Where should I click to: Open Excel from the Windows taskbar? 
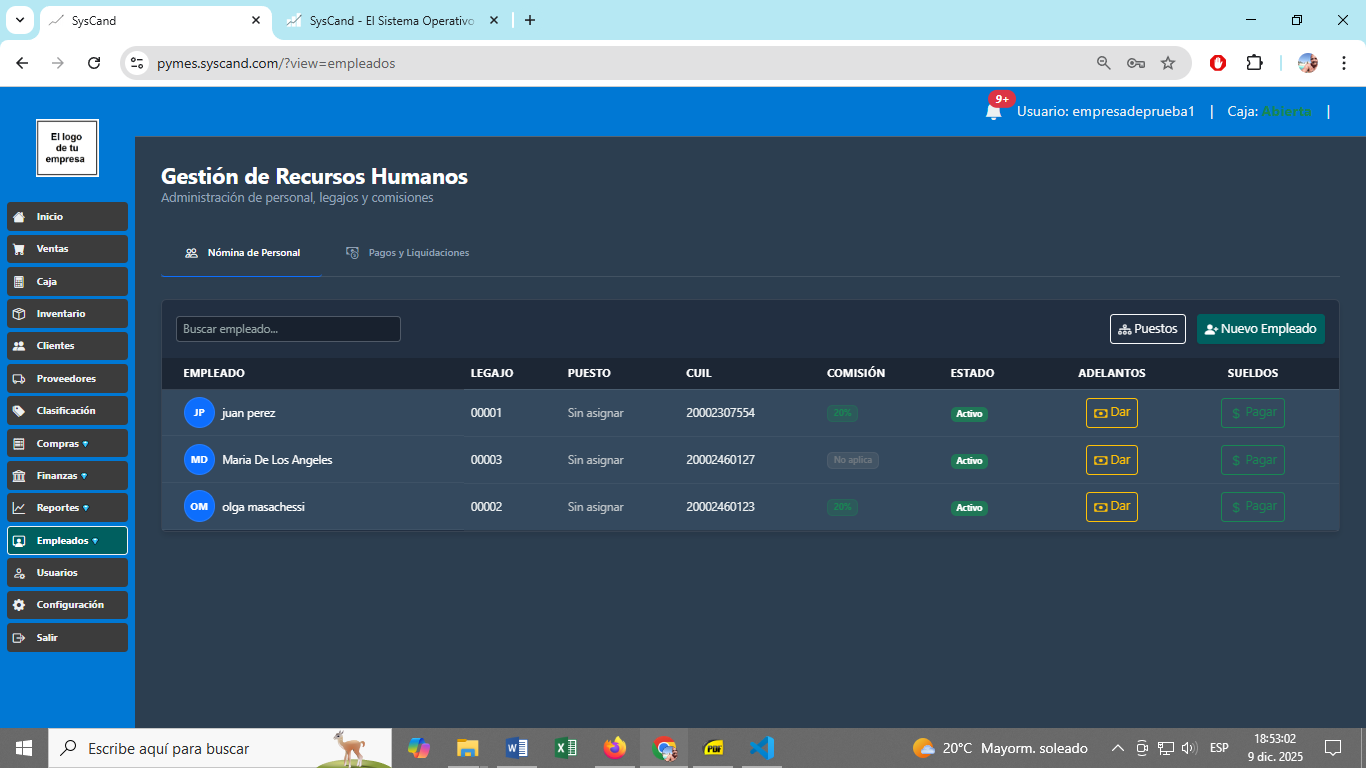pos(566,748)
